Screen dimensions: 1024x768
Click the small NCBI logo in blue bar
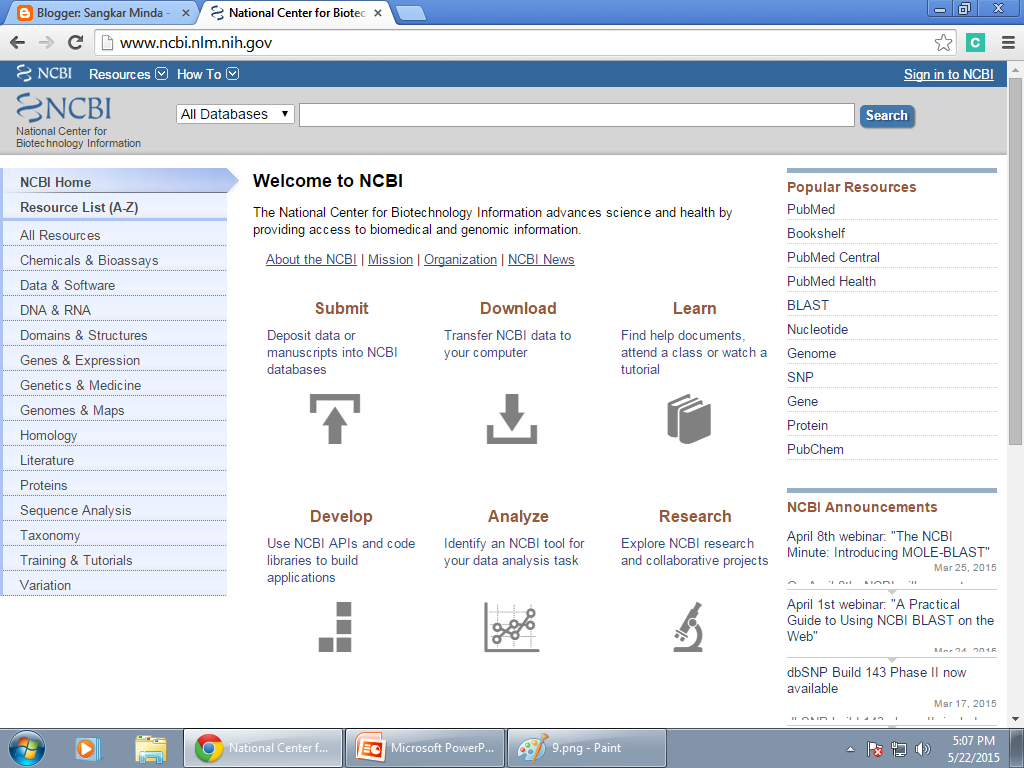(x=44, y=73)
